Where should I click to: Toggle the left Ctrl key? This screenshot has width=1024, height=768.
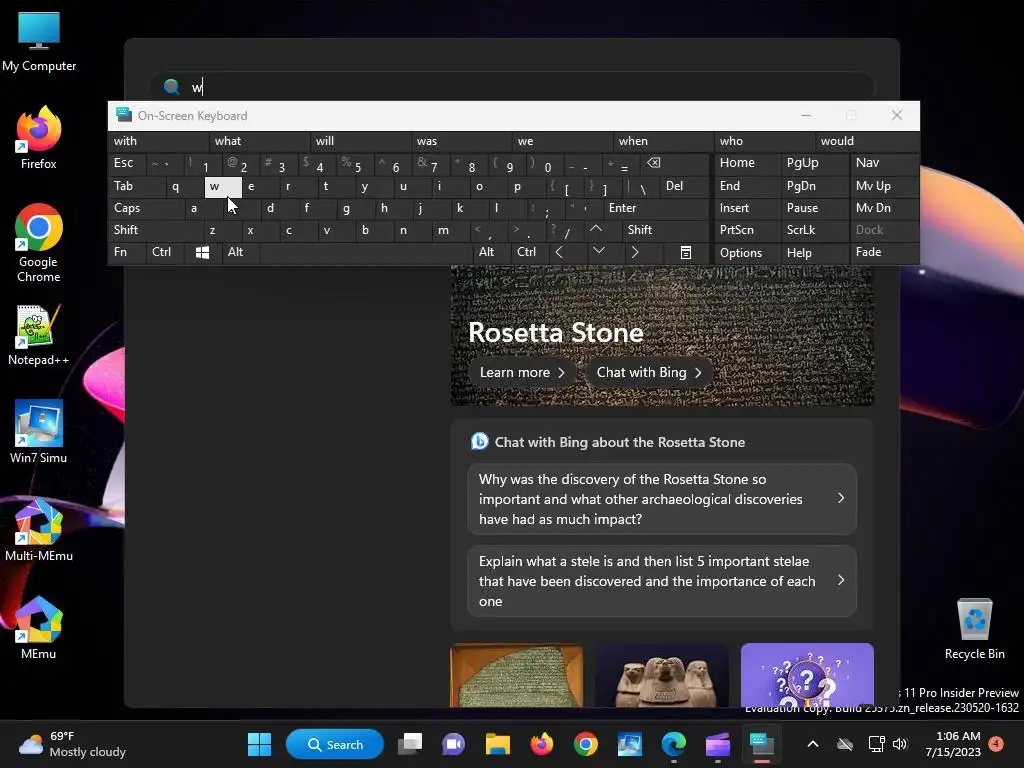pos(165,252)
